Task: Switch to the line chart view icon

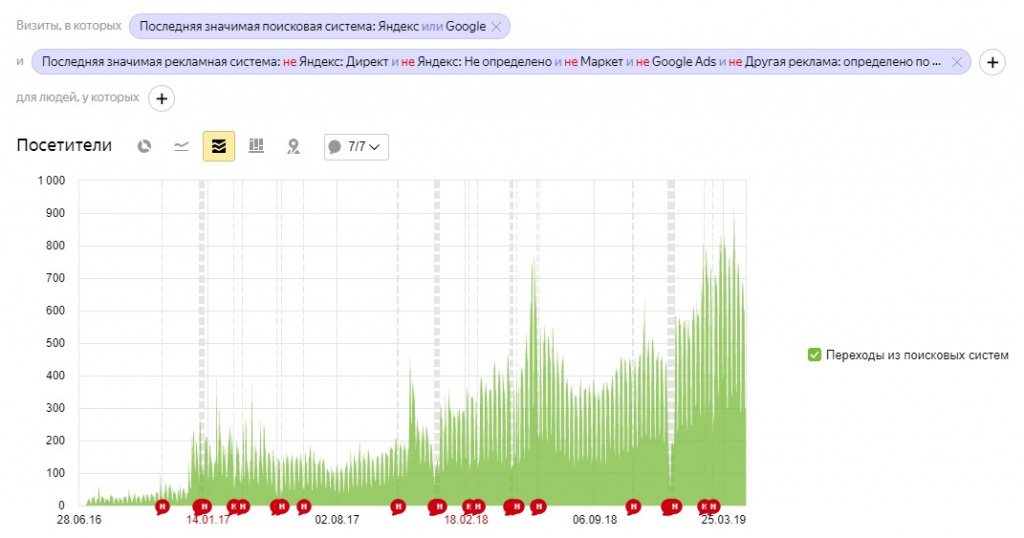Action: click(182, 146)
